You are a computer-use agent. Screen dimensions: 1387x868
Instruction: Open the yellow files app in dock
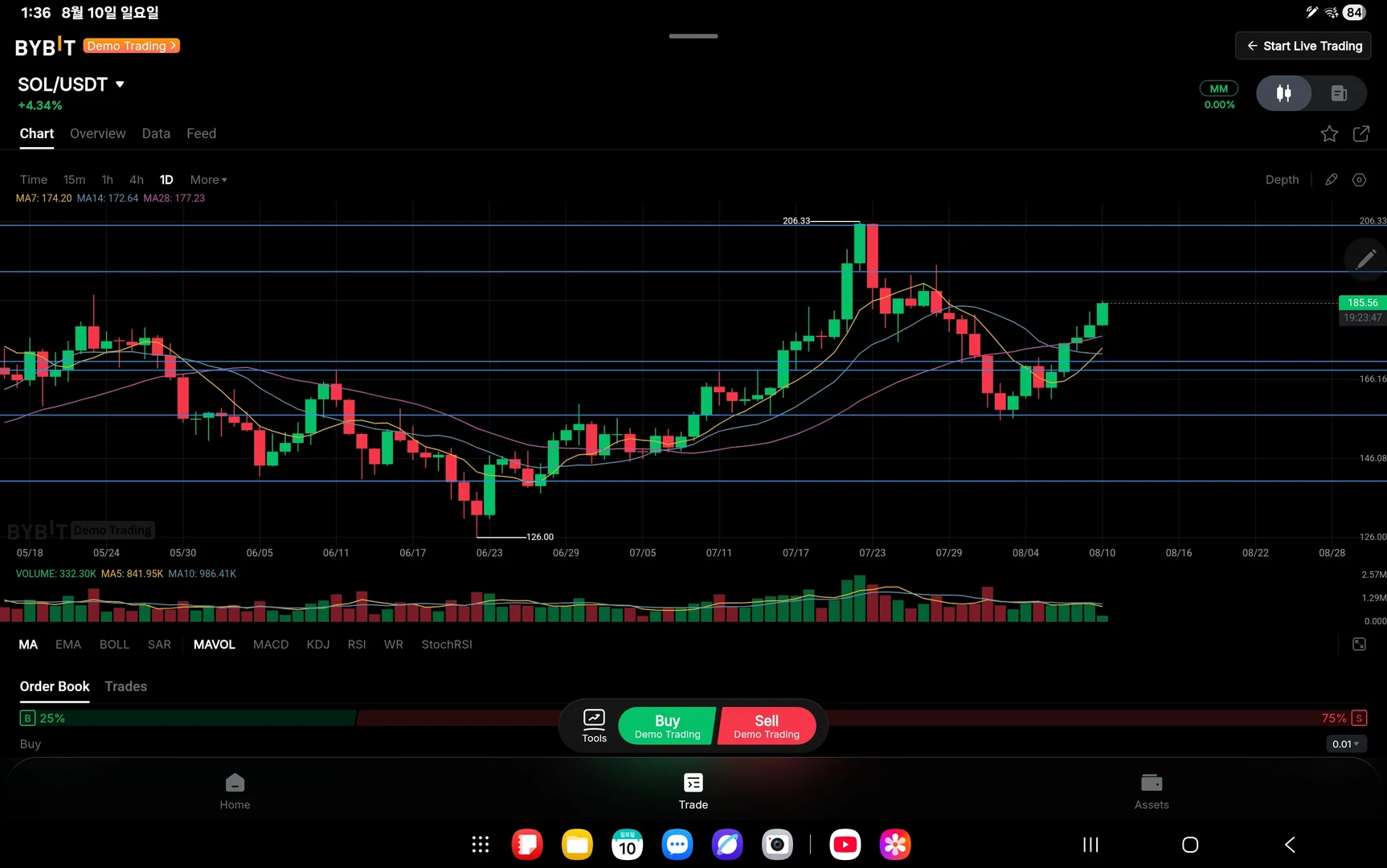pyautogui.click(x=577, y=844)
